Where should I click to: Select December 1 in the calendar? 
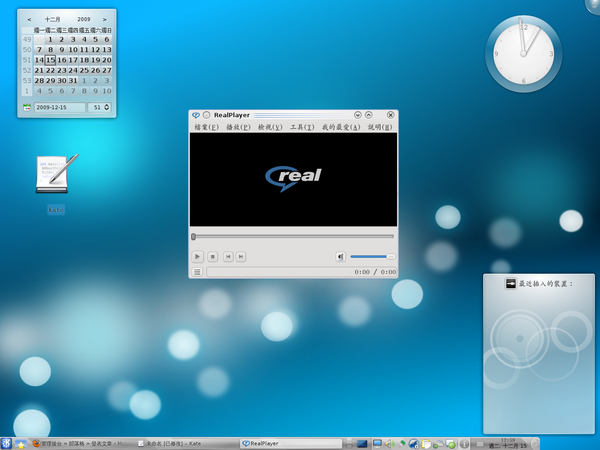51,39
